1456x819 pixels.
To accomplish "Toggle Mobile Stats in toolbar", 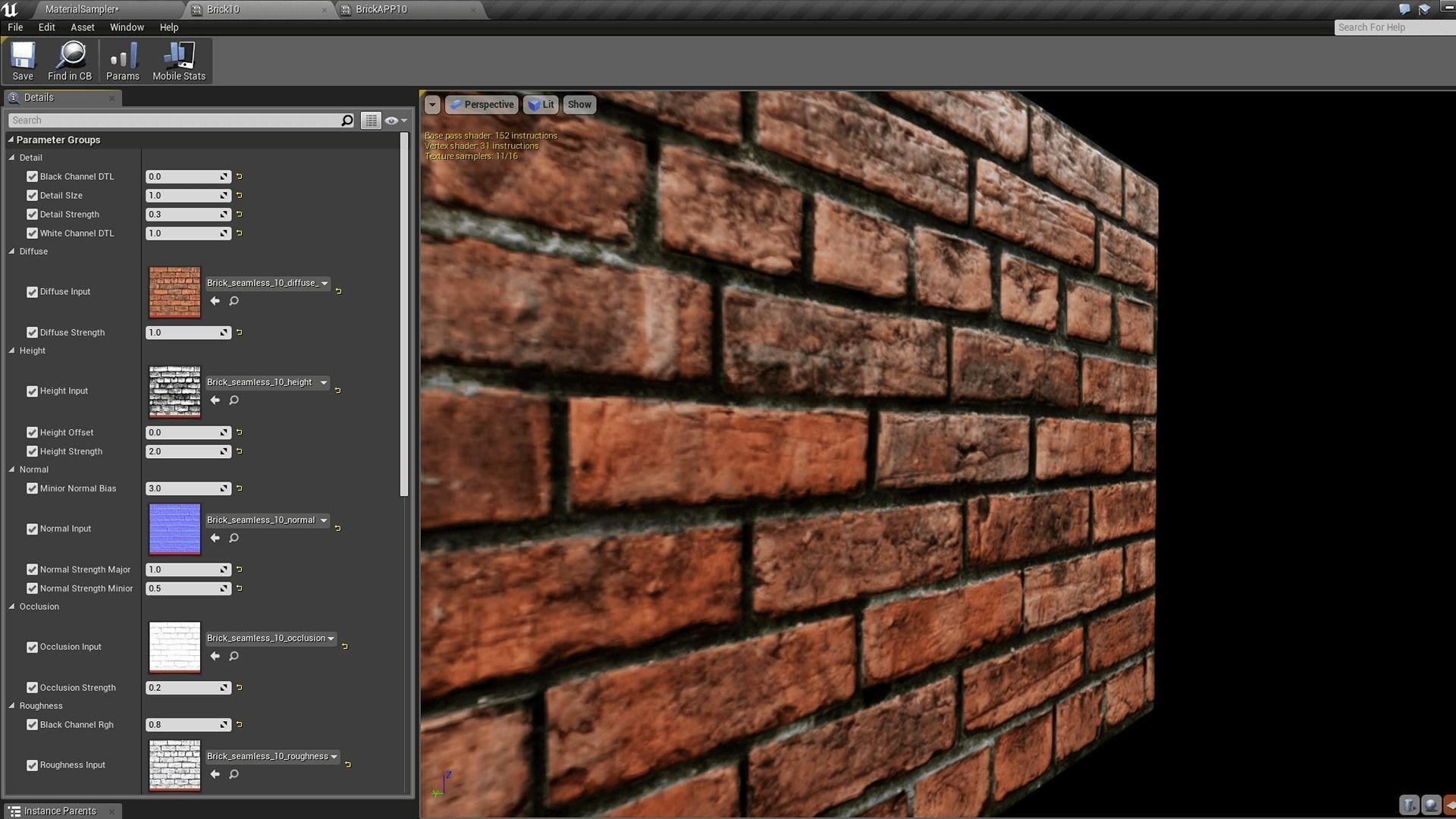I will click(179, 61).
